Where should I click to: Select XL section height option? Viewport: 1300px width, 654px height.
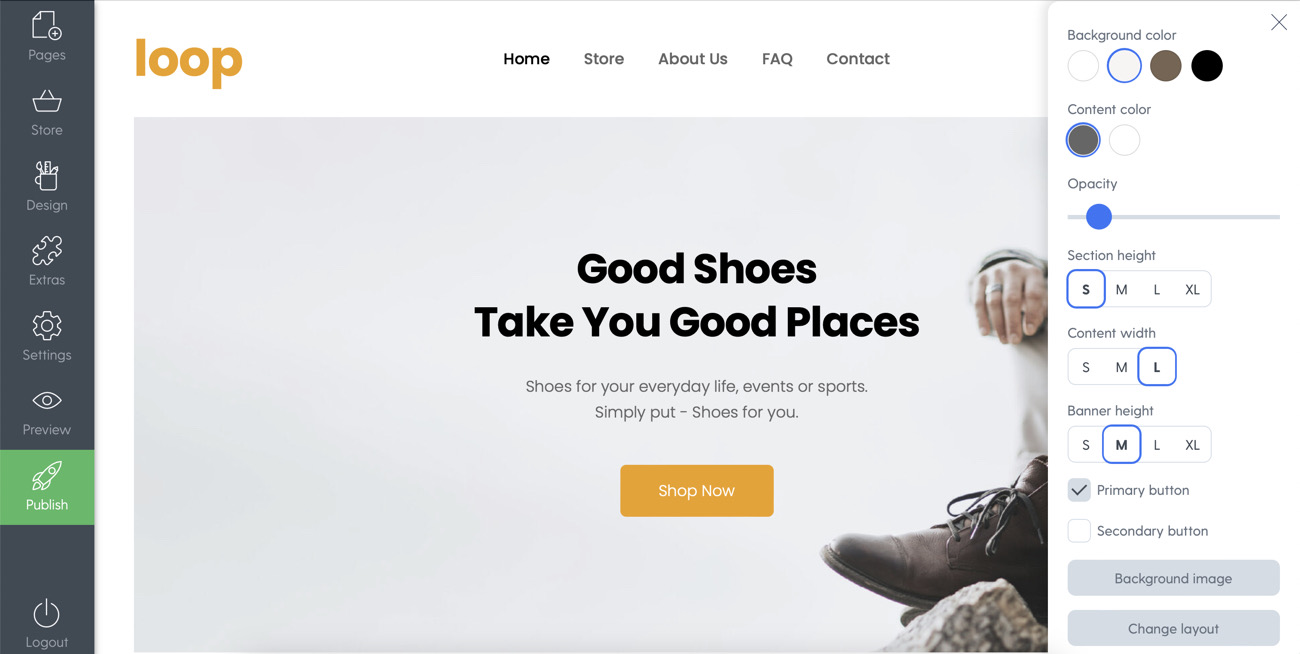pos(1192,289)
